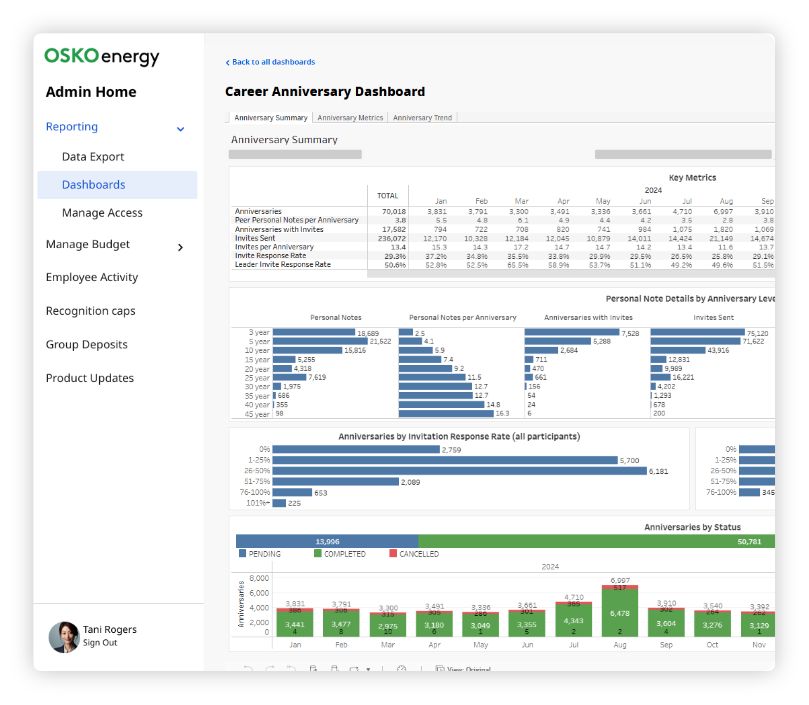
Task: Open Recognition caps page
Action: 91,311
